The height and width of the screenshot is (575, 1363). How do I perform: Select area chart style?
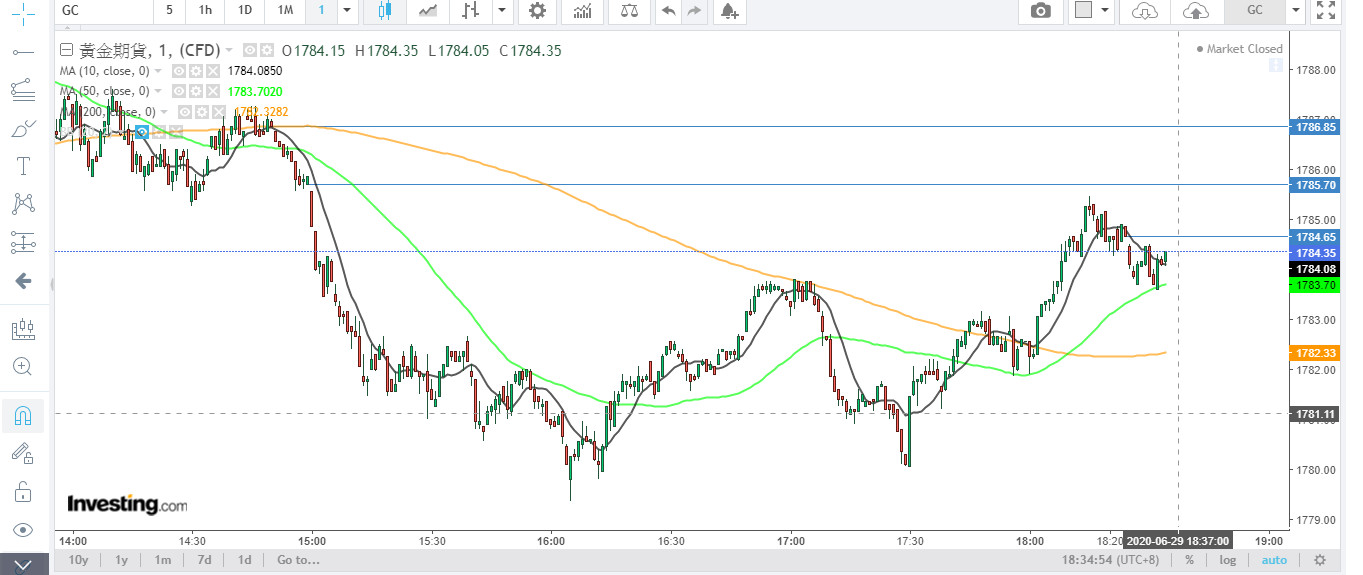(x=428, y=11)
